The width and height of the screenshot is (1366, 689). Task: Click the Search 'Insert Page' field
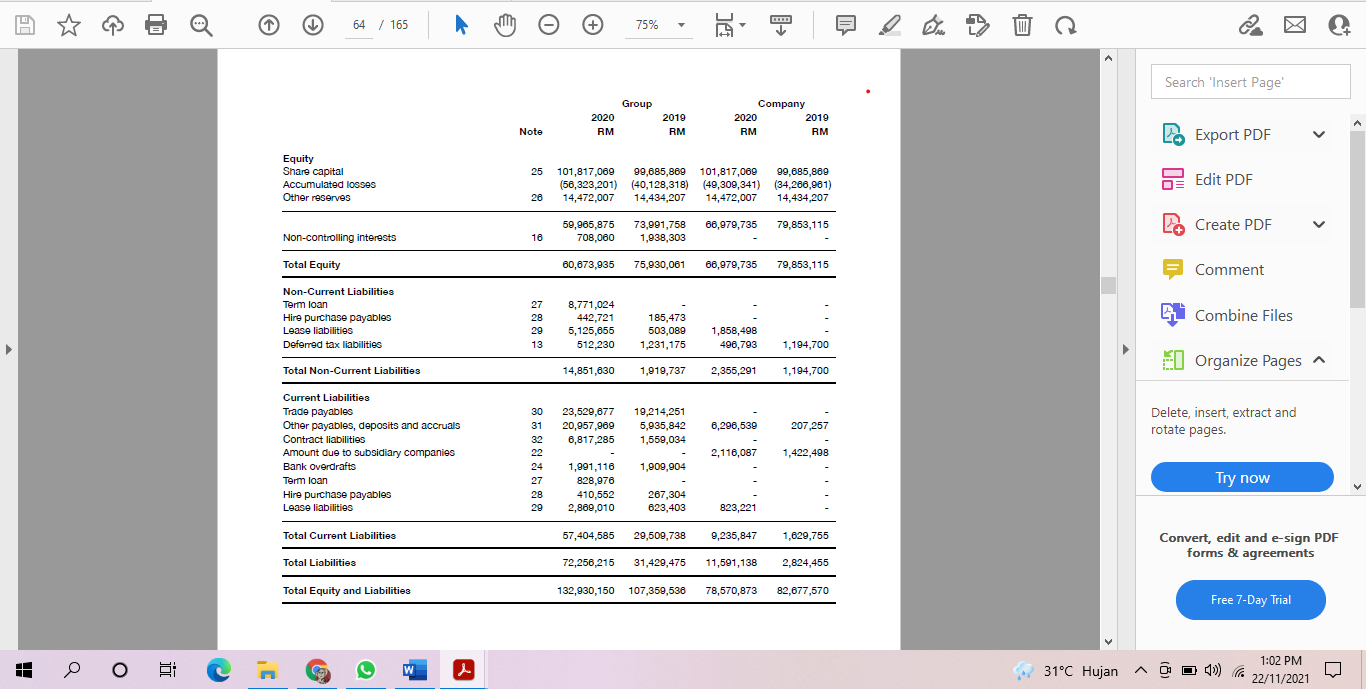tap(1250, 82)
